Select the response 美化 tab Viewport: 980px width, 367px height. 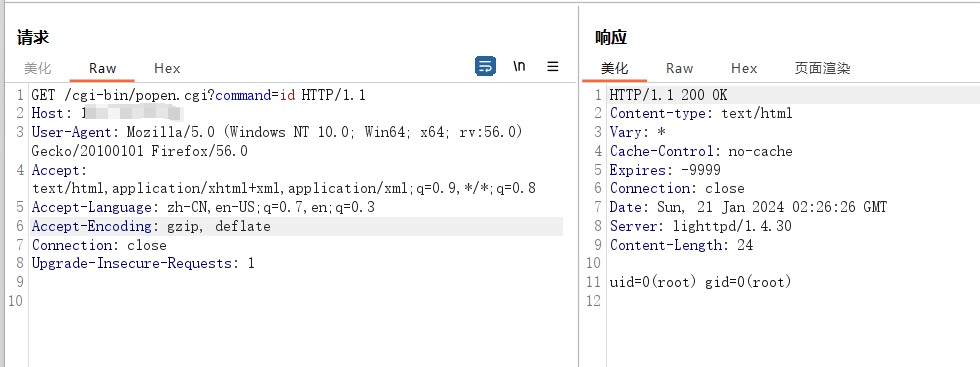pos(614,68)
